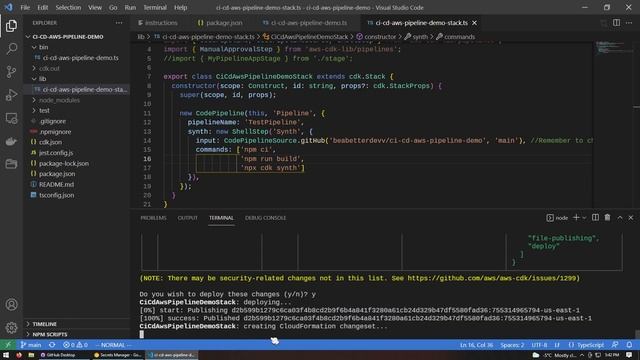Switch to the package.json editor tab
This screenshot has width=640, height=360.
(x=220, y=23)
